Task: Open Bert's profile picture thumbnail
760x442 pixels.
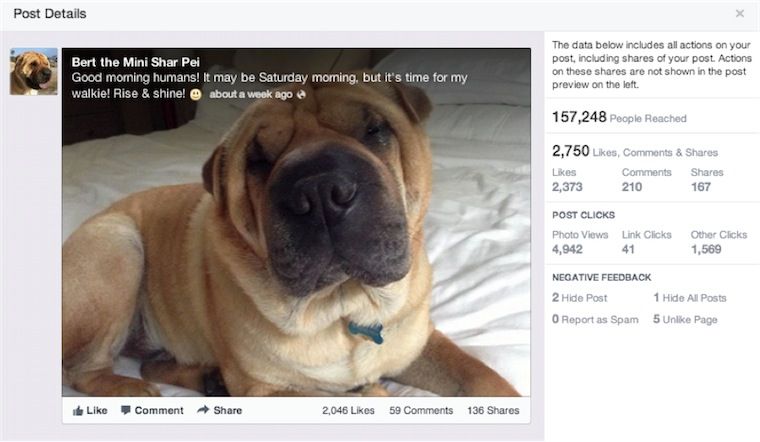Action: click(x=33, y=72)
